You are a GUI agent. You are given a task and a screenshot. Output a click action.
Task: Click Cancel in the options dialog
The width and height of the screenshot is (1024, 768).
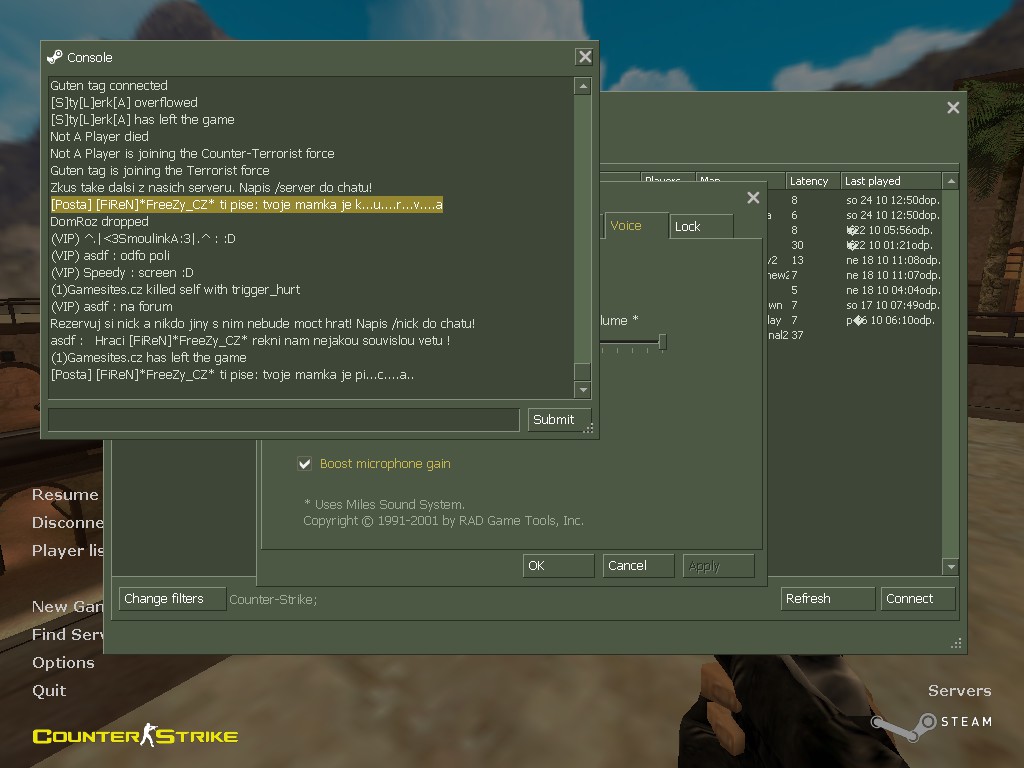pos(638,566)
